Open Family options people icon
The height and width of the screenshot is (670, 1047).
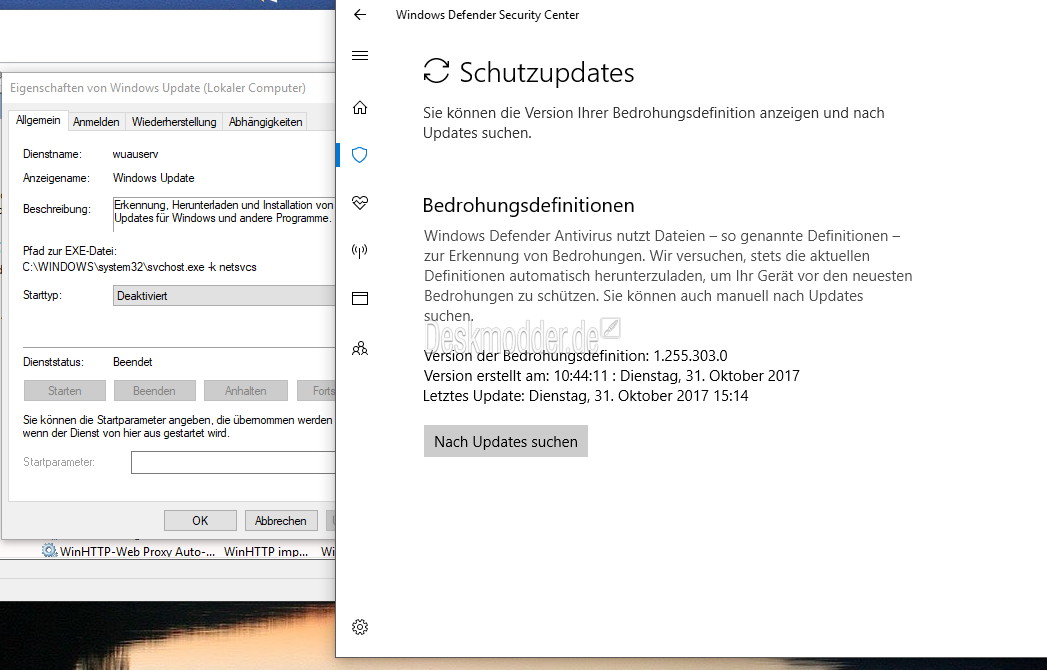point(360,348)
